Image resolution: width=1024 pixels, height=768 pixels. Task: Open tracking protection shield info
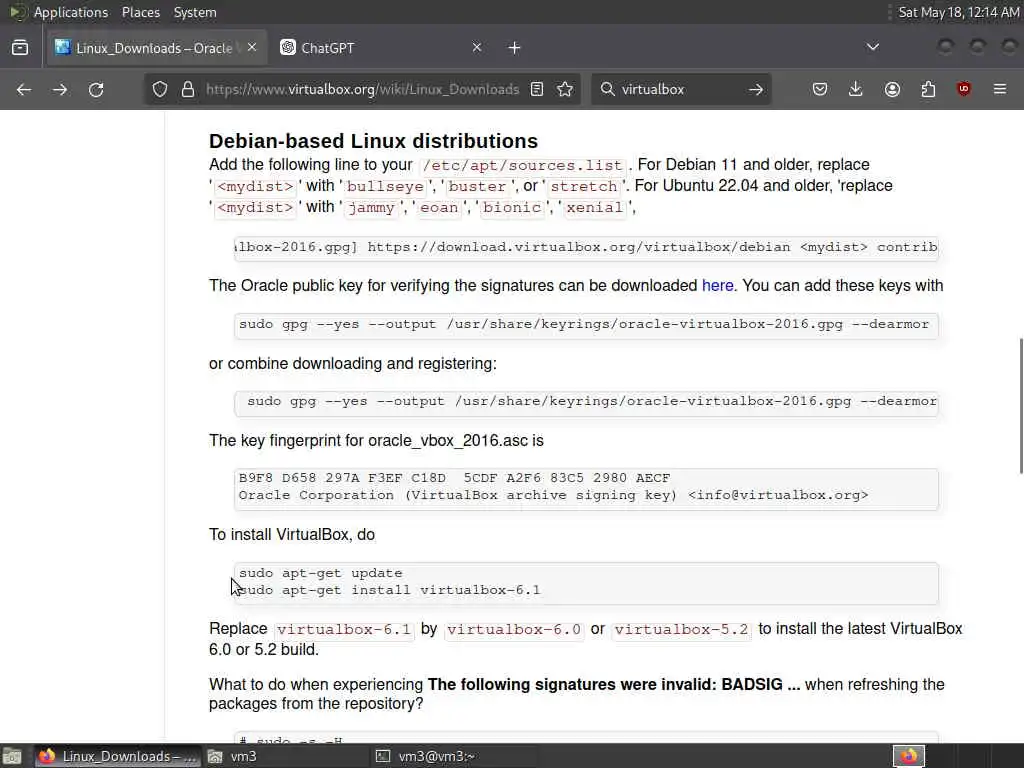pos(160,89)
